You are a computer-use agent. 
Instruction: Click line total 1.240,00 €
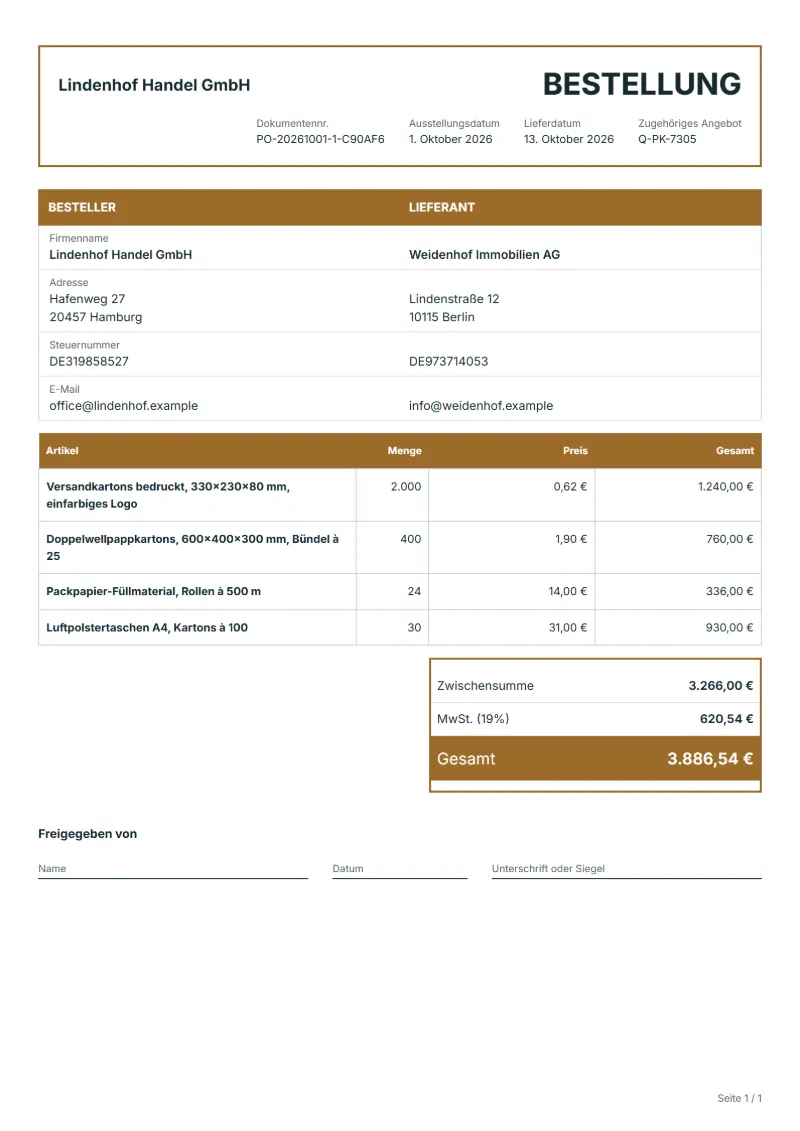(x=725, y=486)
